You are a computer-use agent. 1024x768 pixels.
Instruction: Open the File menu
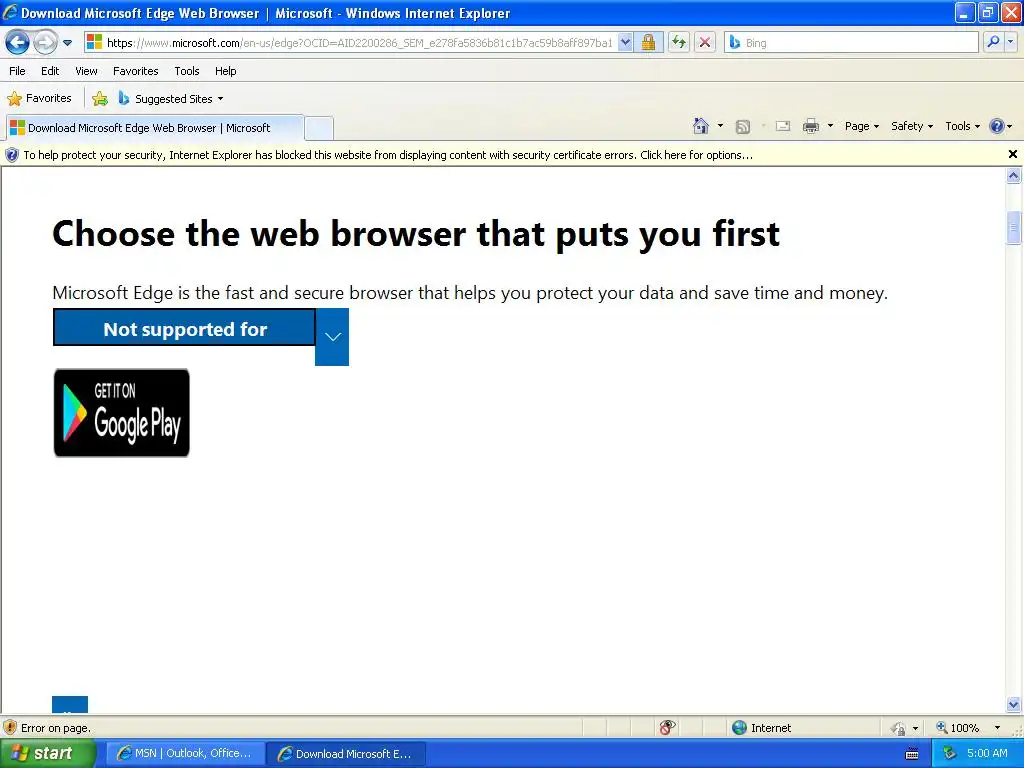(18, 71)
